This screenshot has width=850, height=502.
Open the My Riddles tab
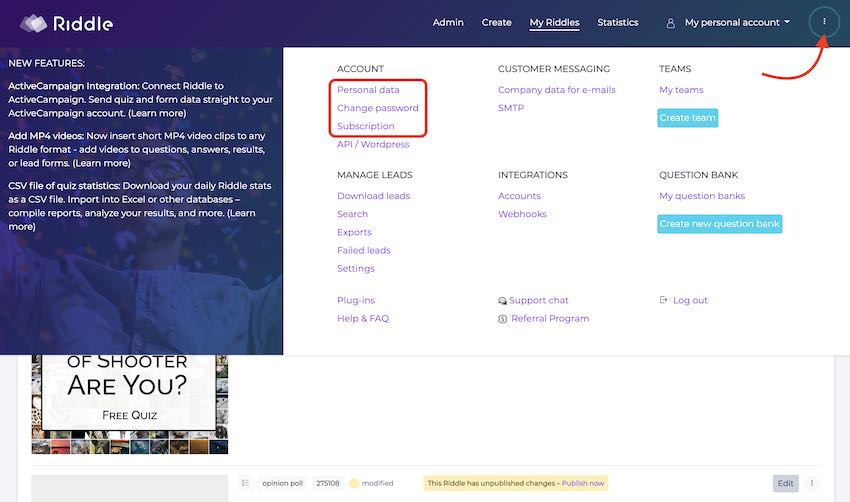(x=554, y=22)
